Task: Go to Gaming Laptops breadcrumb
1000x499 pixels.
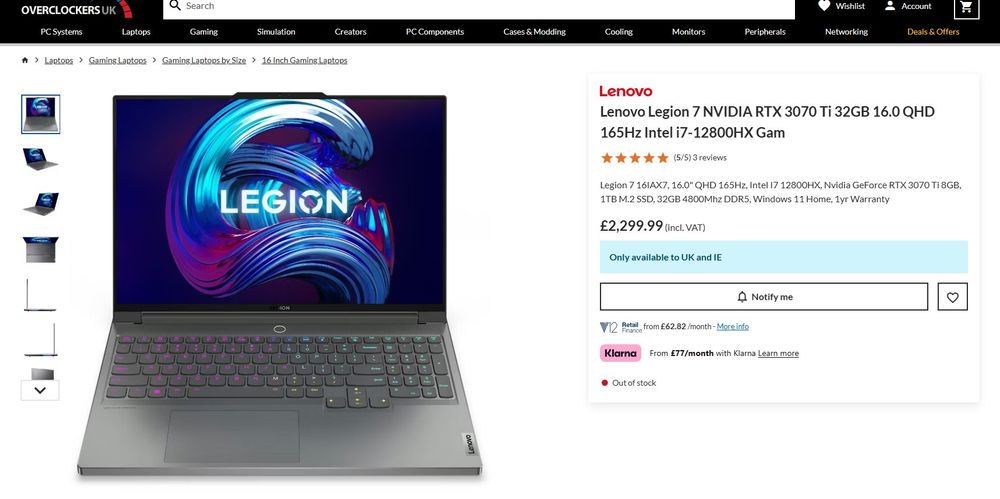Action: (x=117, y=60)
